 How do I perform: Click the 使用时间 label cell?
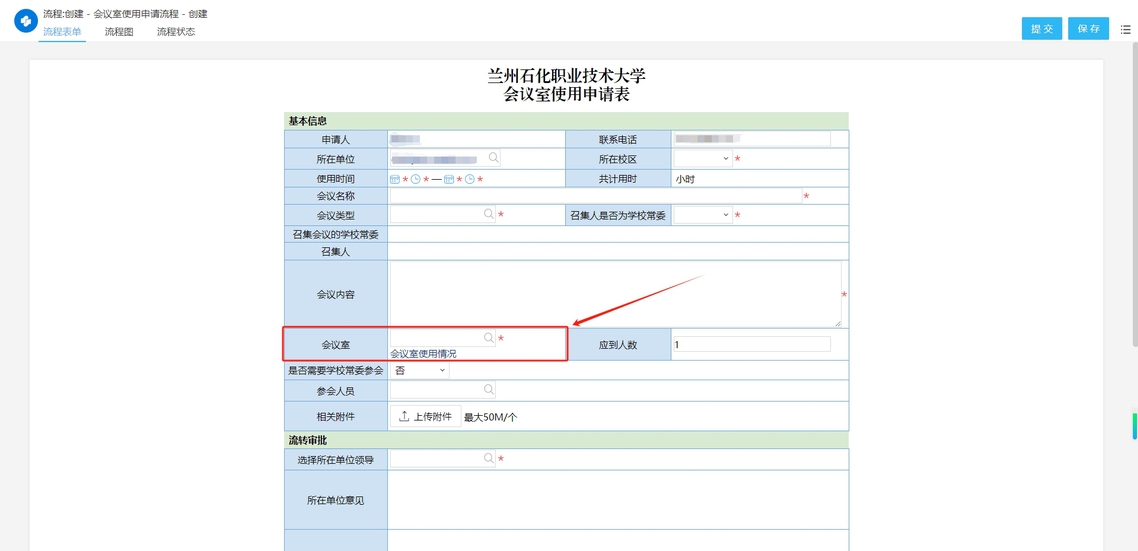(336, 178)
